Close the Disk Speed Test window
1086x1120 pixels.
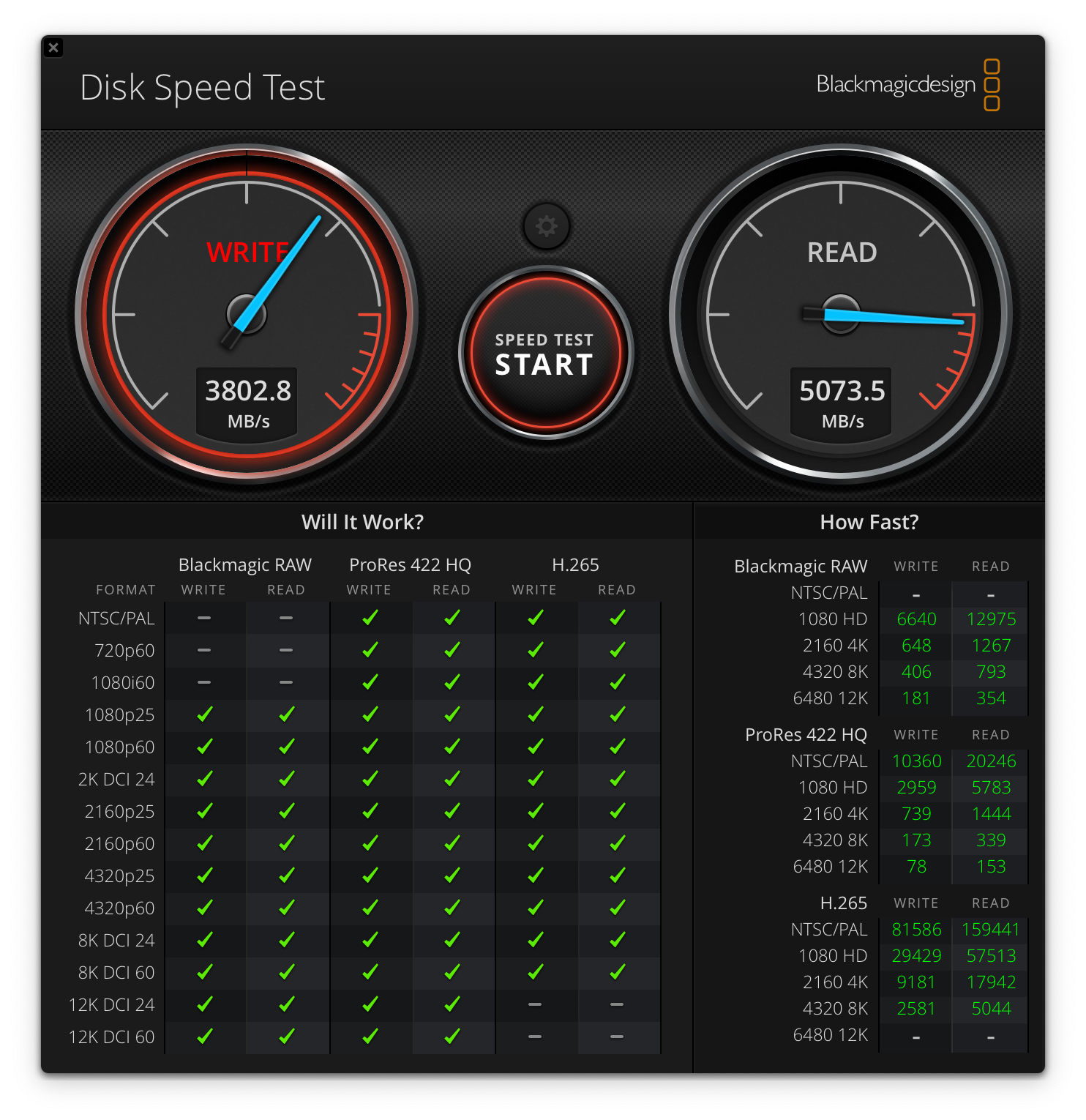(x=53, y=48)
